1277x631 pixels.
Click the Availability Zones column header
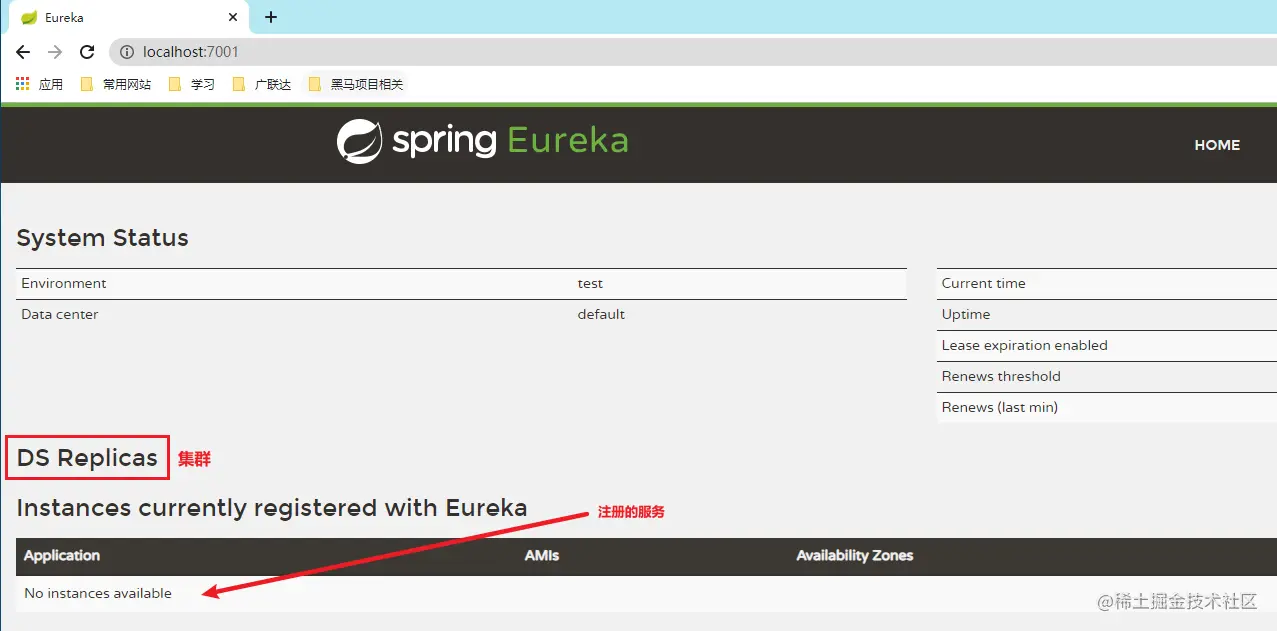855,556
